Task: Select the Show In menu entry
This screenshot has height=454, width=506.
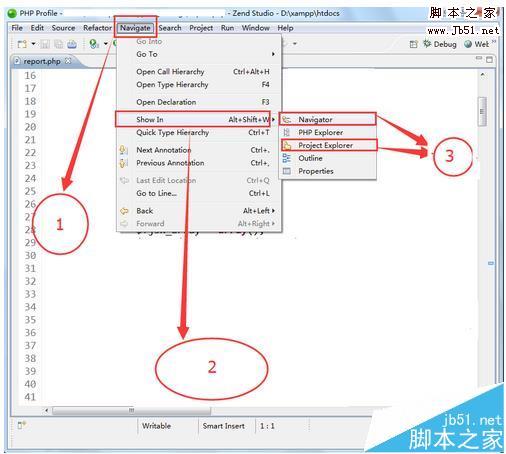Action: 199,119
